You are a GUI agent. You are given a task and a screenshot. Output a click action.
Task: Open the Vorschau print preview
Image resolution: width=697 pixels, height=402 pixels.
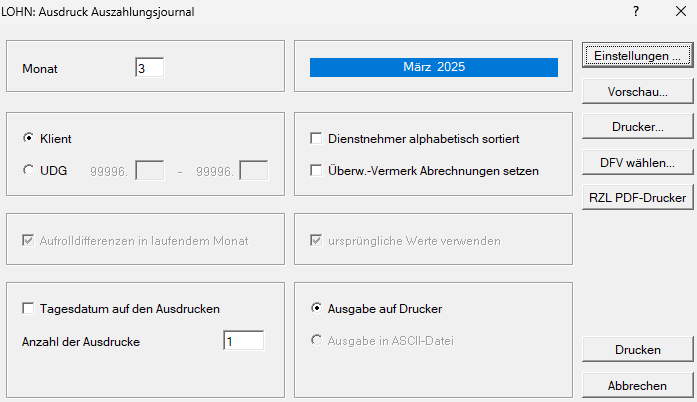click(637, 91)
